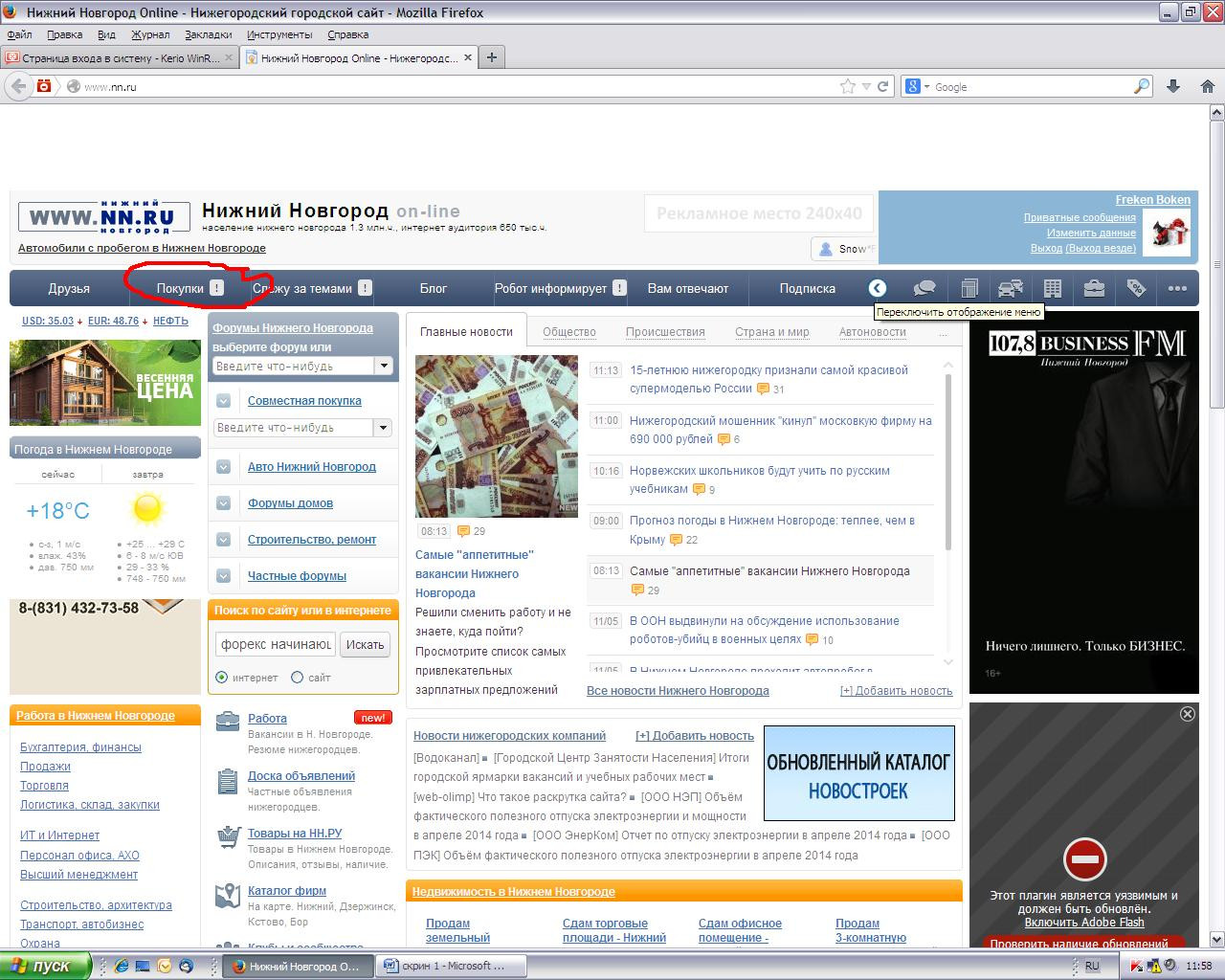Select the 'сайт' search radio button
The image size is (1225, 980).
pyautogui.click(x=297, y=677)
